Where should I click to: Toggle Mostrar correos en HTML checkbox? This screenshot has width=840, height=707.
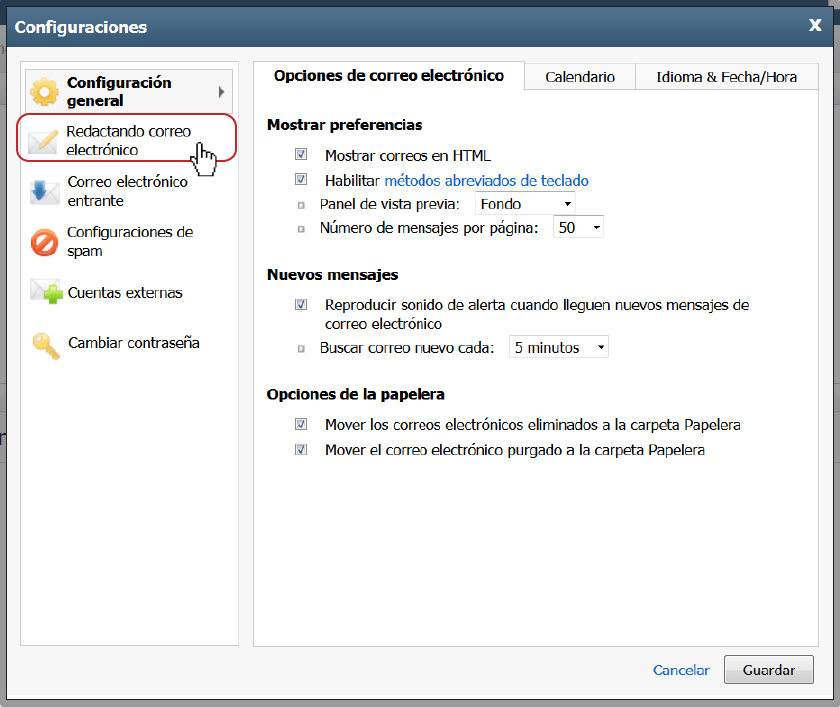(x=301, y=154)
